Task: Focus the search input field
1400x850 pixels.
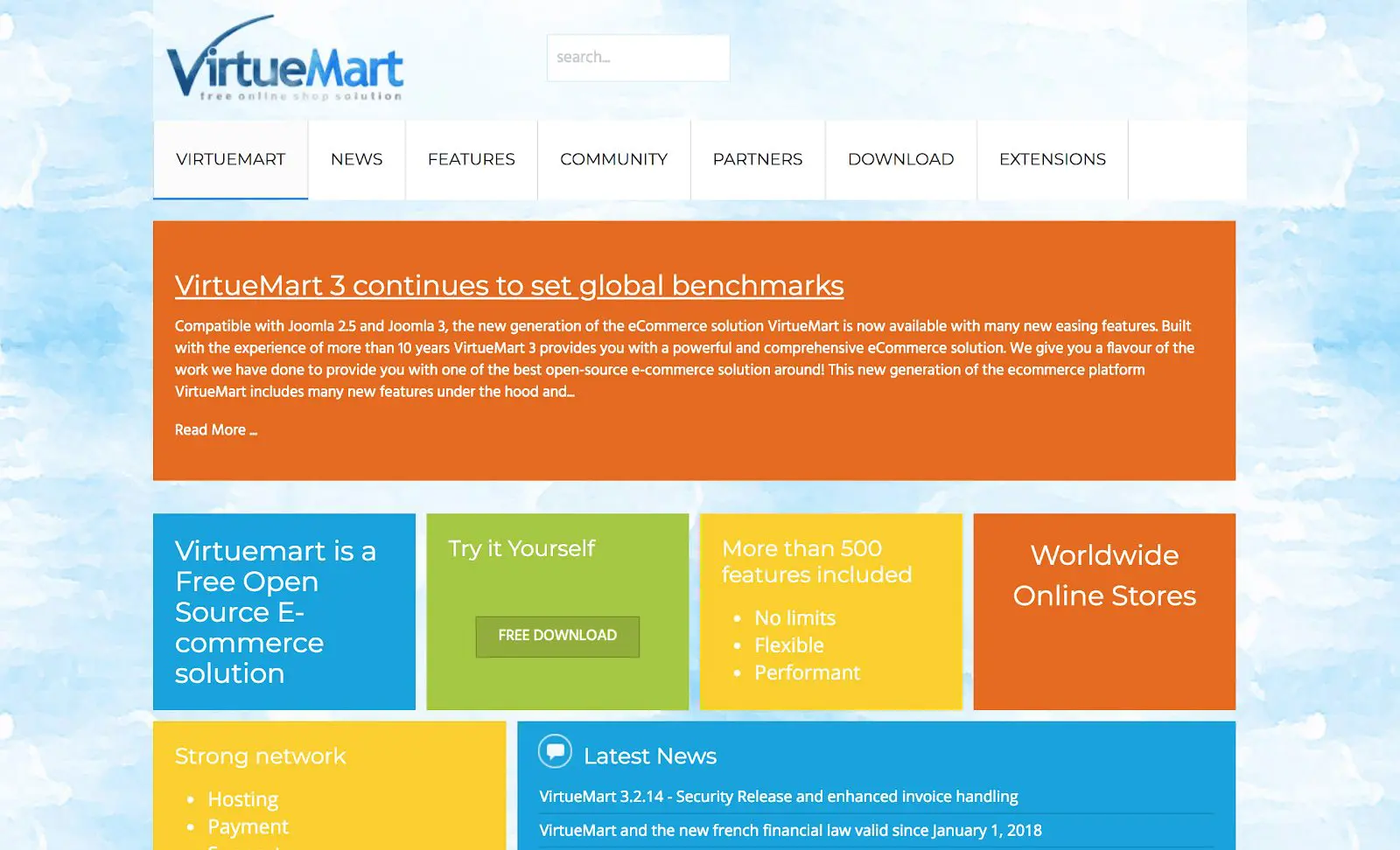Action: (x=638, y=58)
